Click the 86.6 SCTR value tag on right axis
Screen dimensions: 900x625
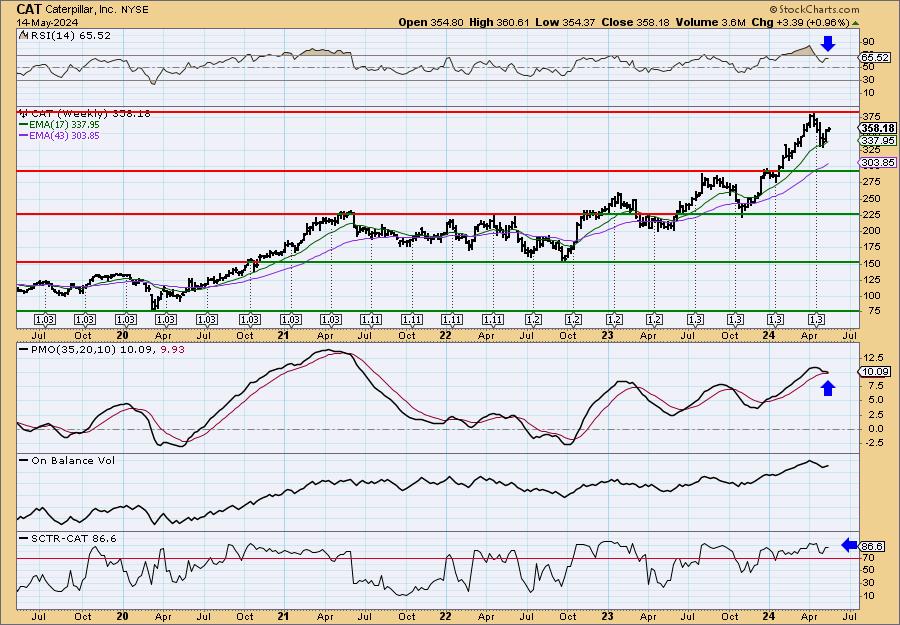click(x=873, y=546)
